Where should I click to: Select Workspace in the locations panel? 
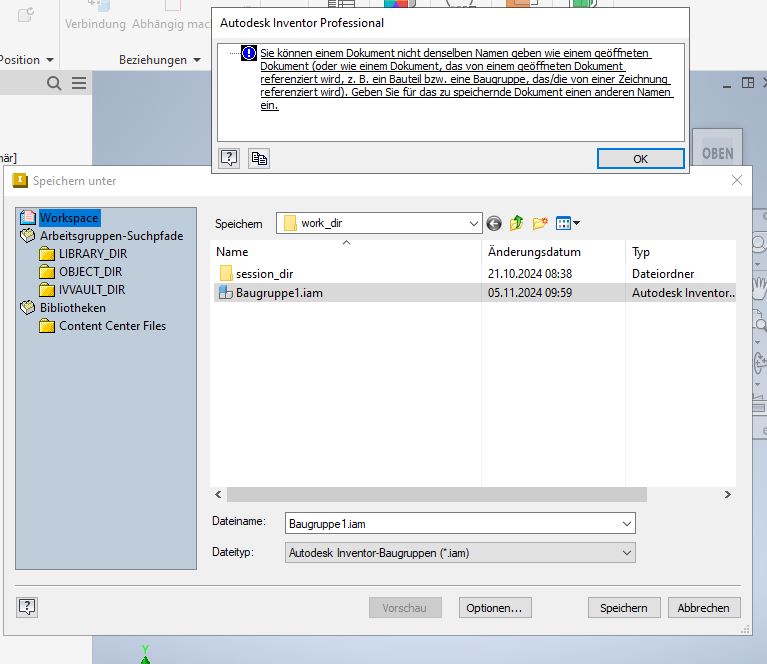coord(69,218)
